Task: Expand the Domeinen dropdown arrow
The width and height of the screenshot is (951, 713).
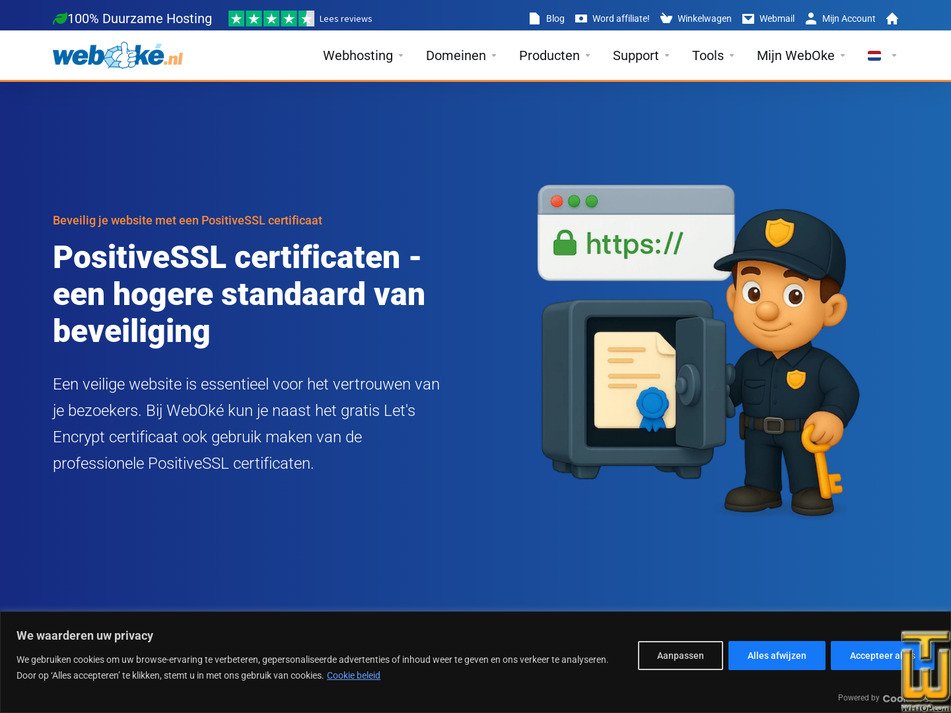Action: pyautogui.click(x=494, y=56)
